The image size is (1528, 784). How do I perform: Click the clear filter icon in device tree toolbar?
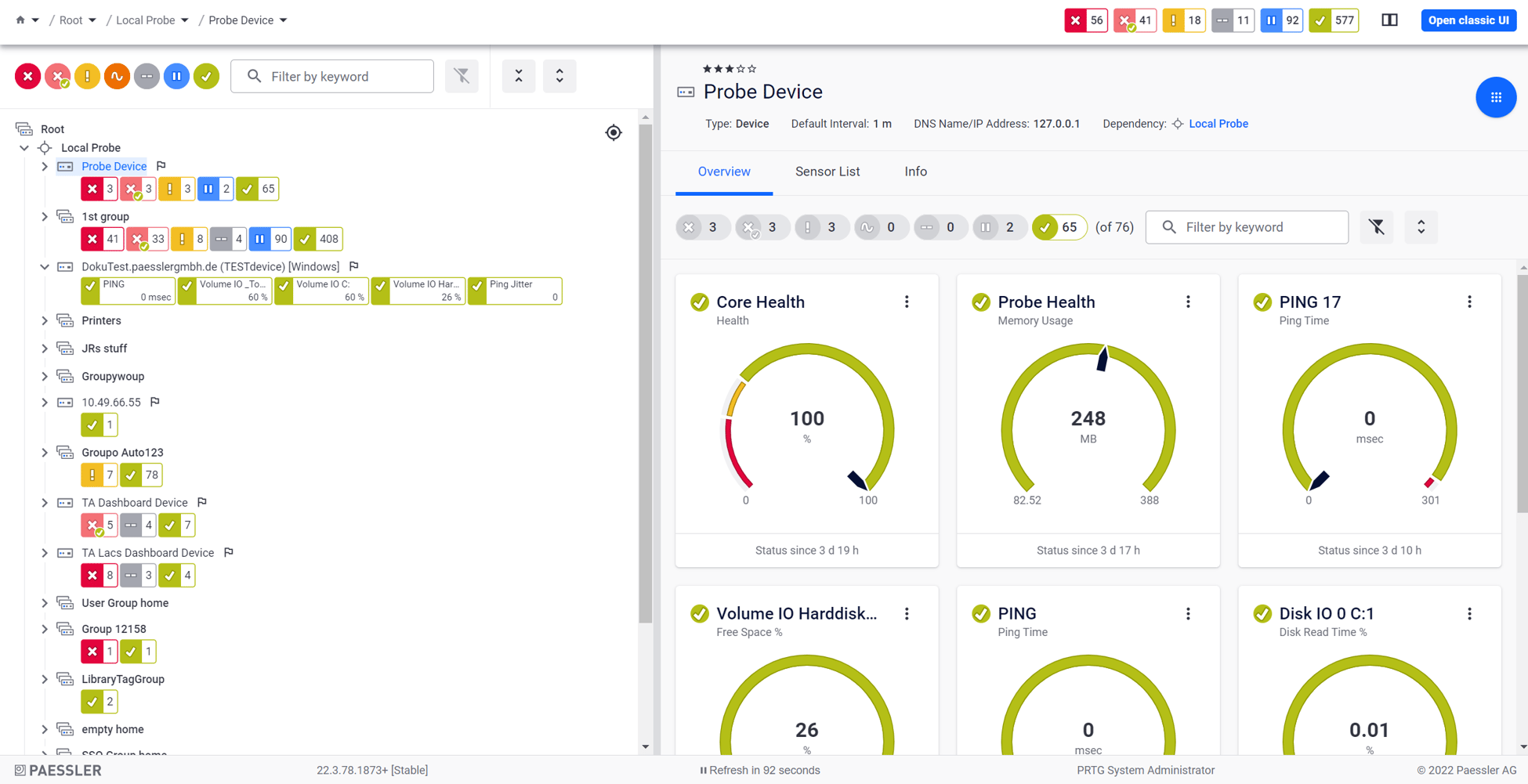pyautogui.click(x=462, y=76)
